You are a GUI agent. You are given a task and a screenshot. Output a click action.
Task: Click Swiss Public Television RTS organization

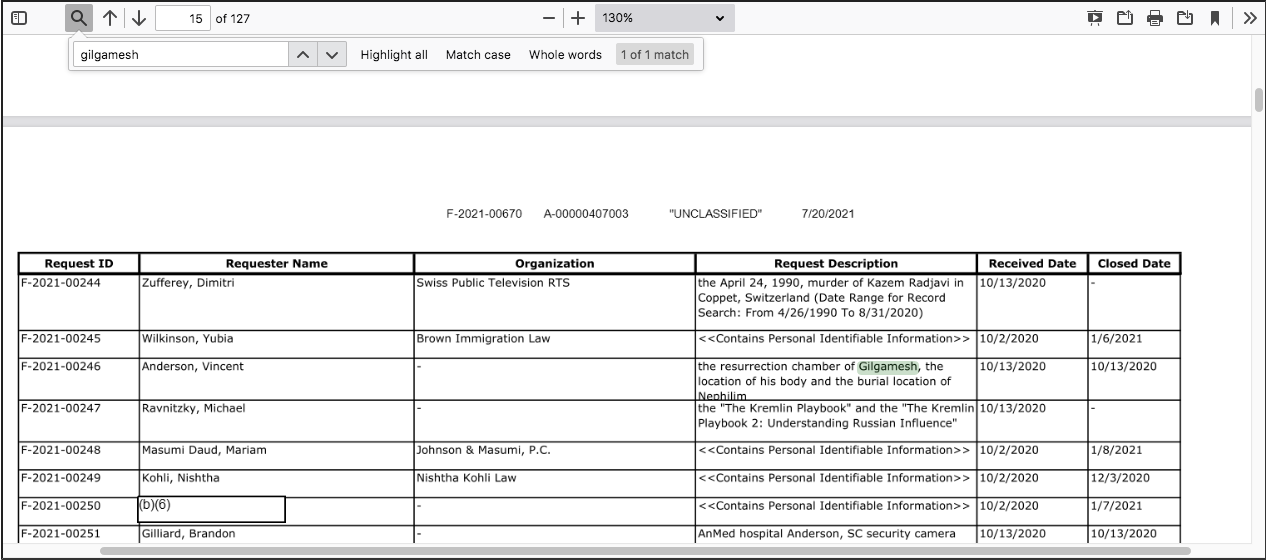click(x=493, y=283)
